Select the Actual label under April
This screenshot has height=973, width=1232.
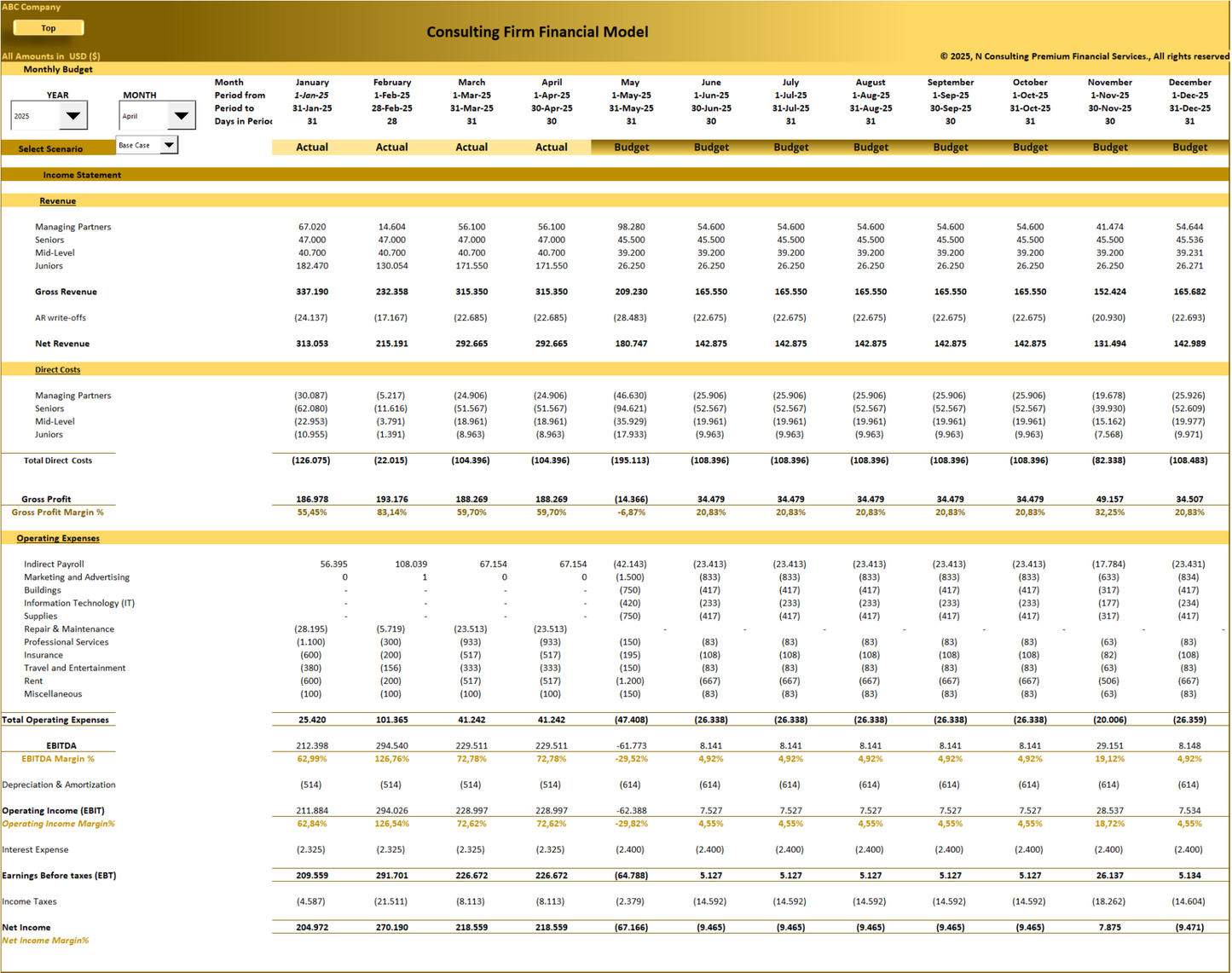click(551, 148)
